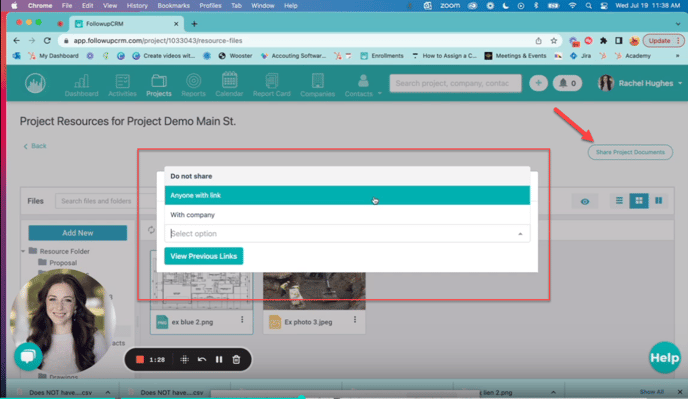The width and height of the screenshot is (688, 399).
Task: Choose the Anyone with link option
Action: click(347, 195)
